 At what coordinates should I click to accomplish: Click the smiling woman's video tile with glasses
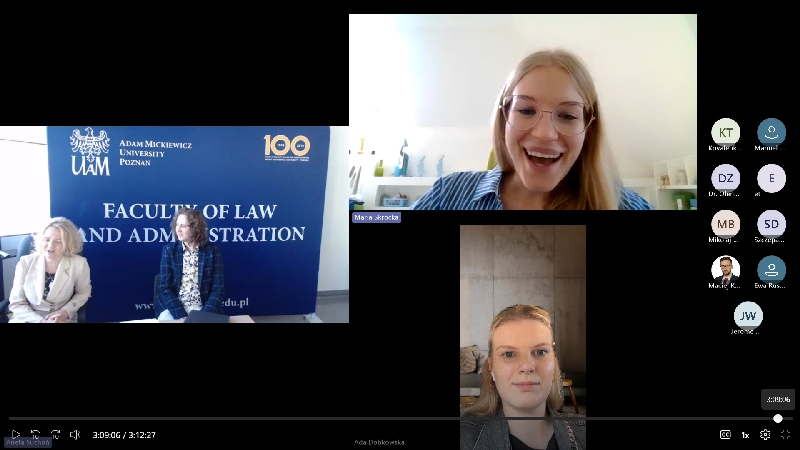pyautogui.click(x=522, y=112)
